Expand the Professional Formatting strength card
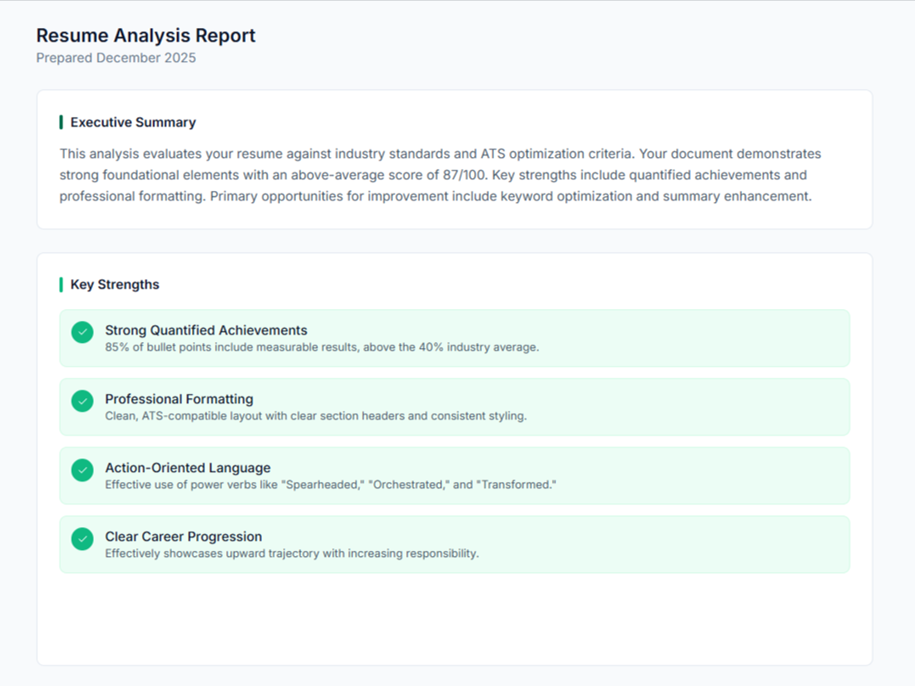 pos(453,407)
